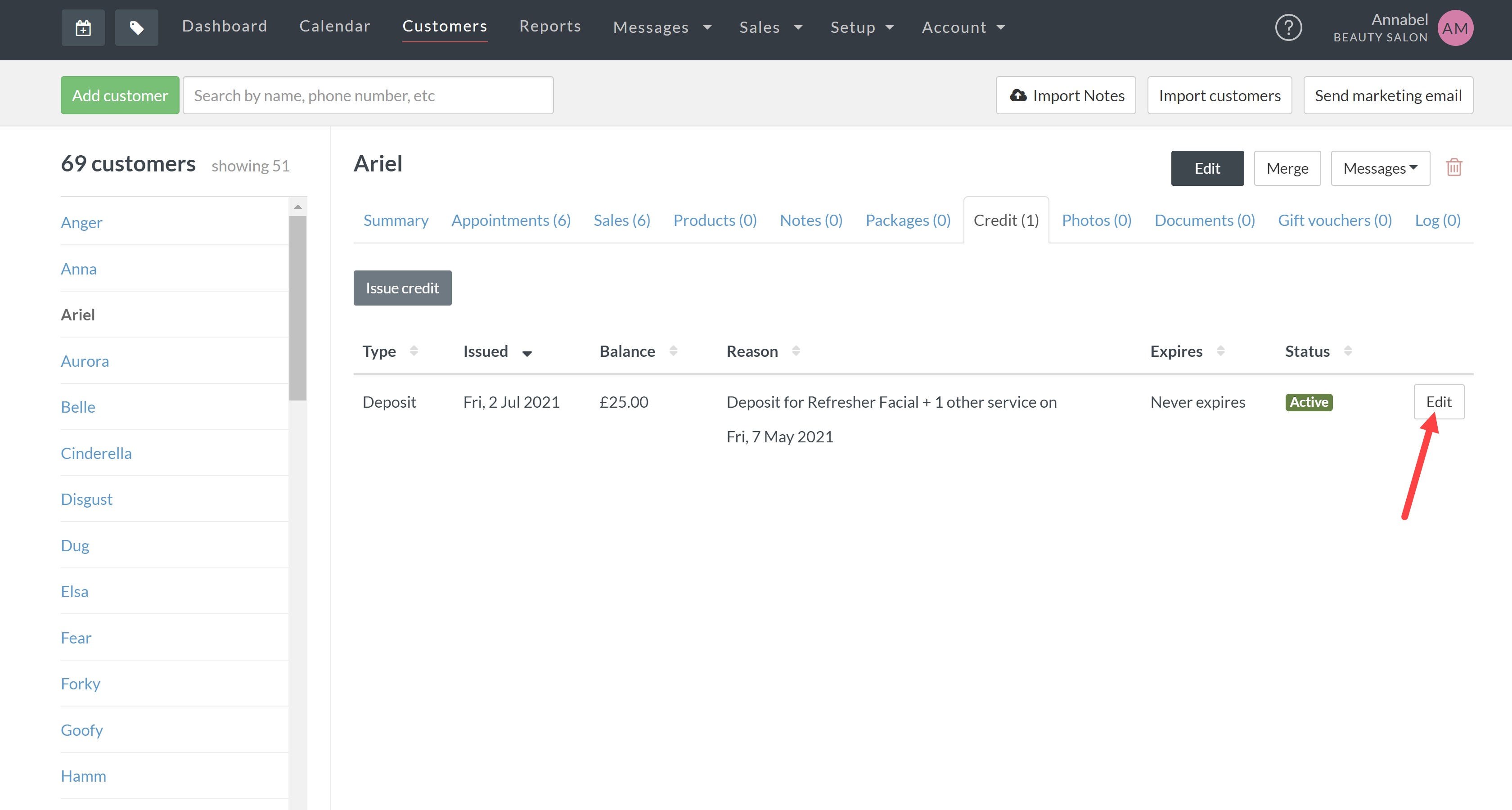Open the Gift vouchers tab
The height and width of the screenshot is (810, 1512).
tap(1335, 220)
